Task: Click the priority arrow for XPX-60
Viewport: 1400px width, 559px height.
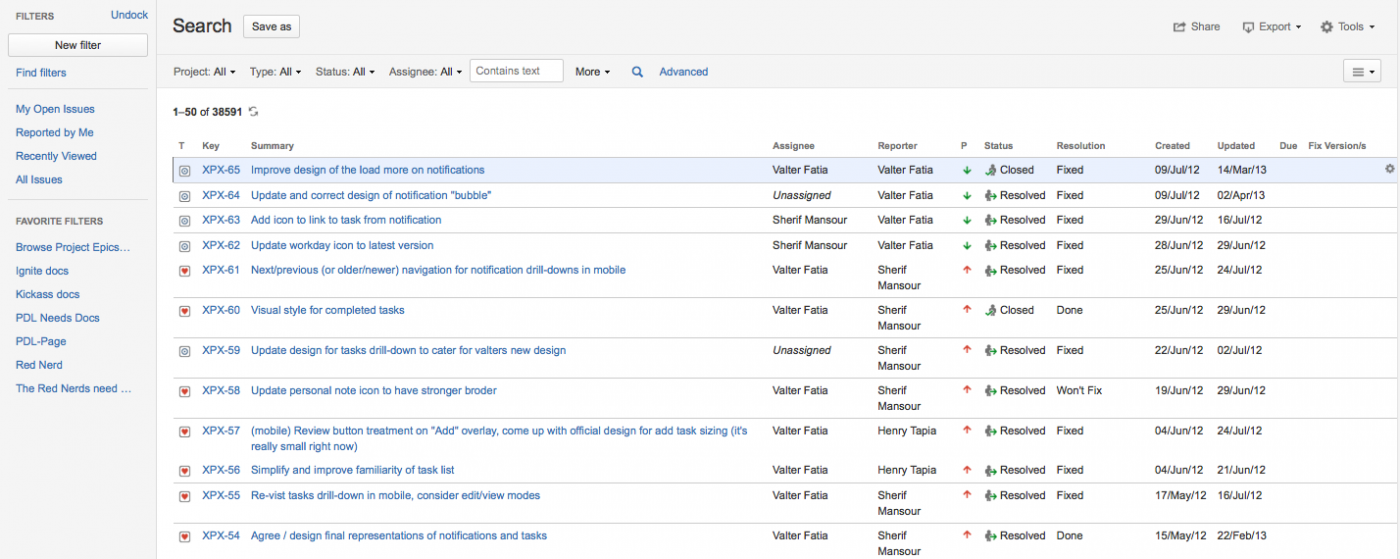Action: [x=966, y=310]
